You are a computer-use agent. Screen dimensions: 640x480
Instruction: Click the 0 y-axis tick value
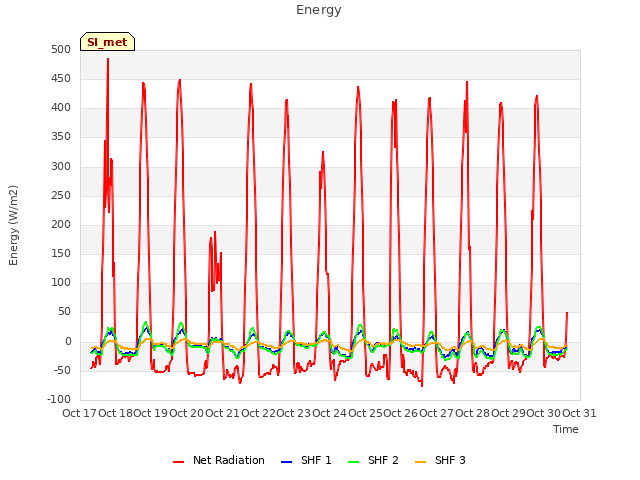68,341
